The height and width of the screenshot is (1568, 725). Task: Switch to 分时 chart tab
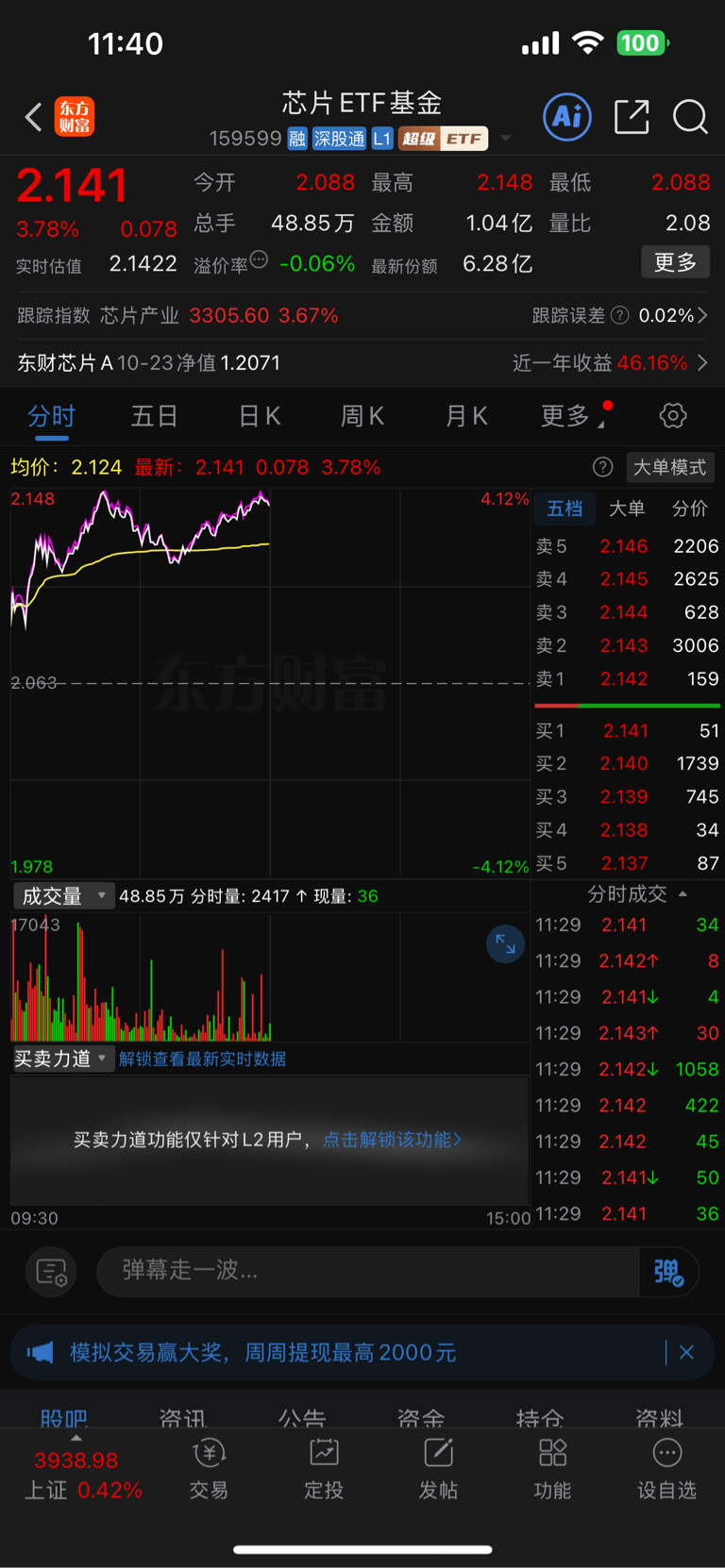coord(51,415)
